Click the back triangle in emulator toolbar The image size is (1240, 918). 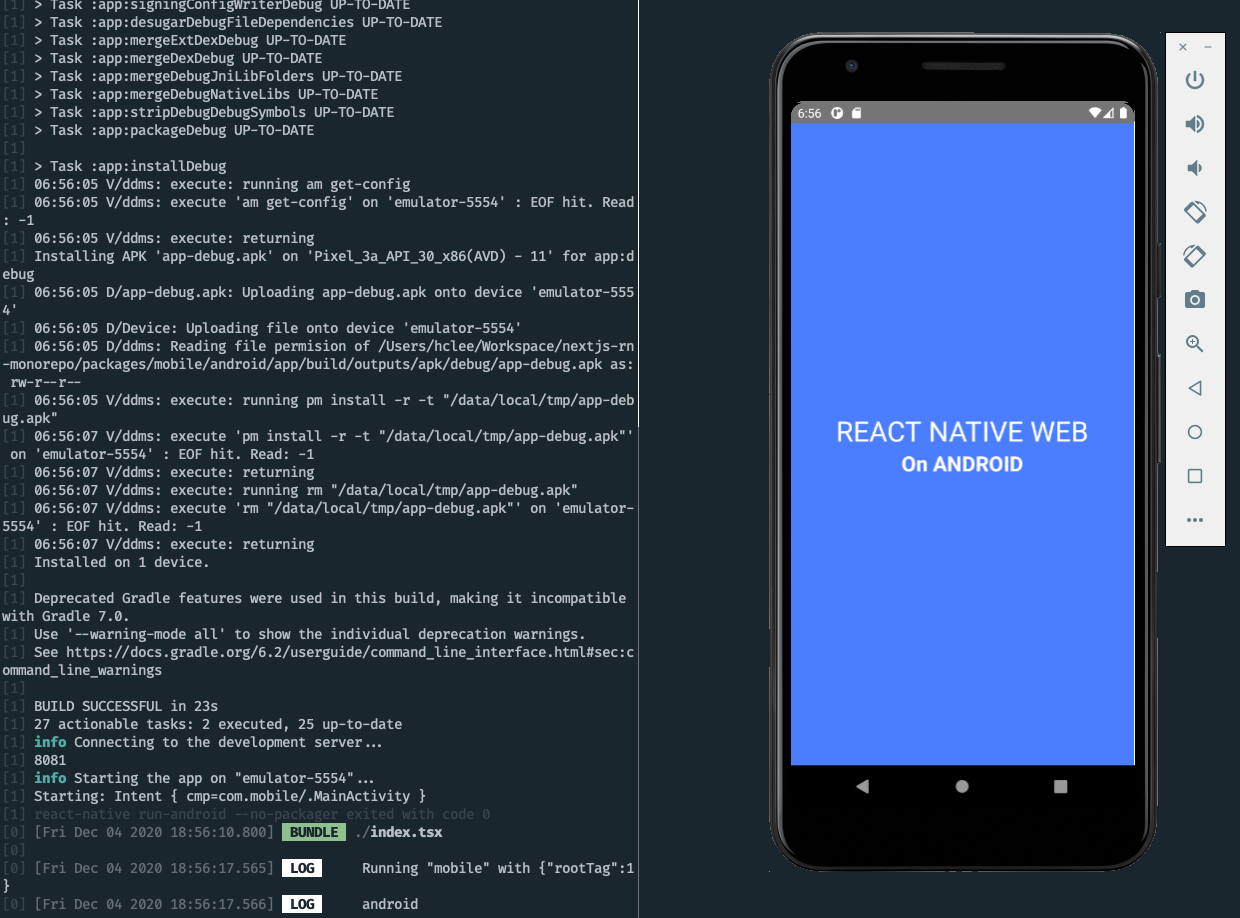[x=1194, y=388]
